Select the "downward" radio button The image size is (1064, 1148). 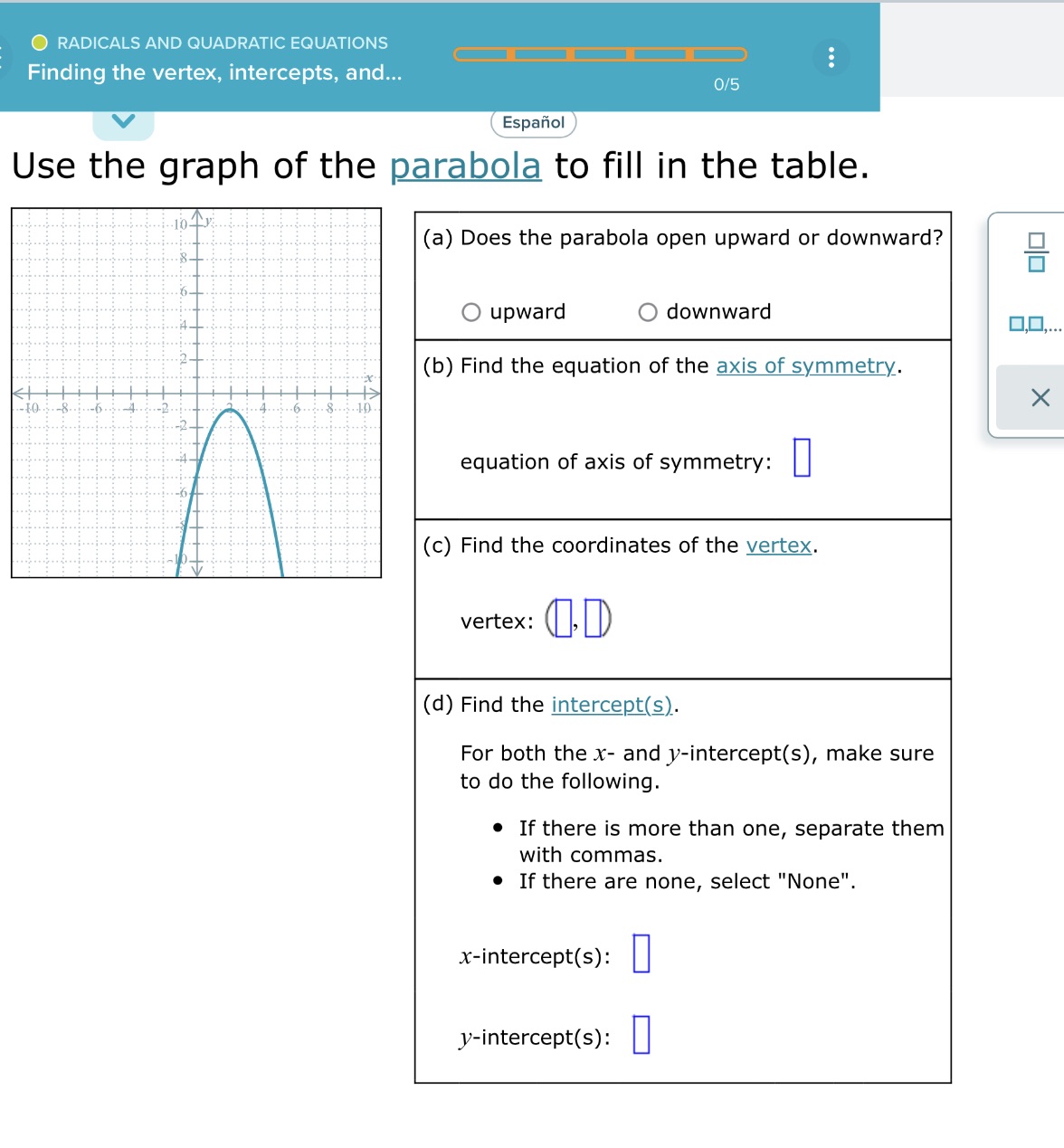click(x=648, y=311)
